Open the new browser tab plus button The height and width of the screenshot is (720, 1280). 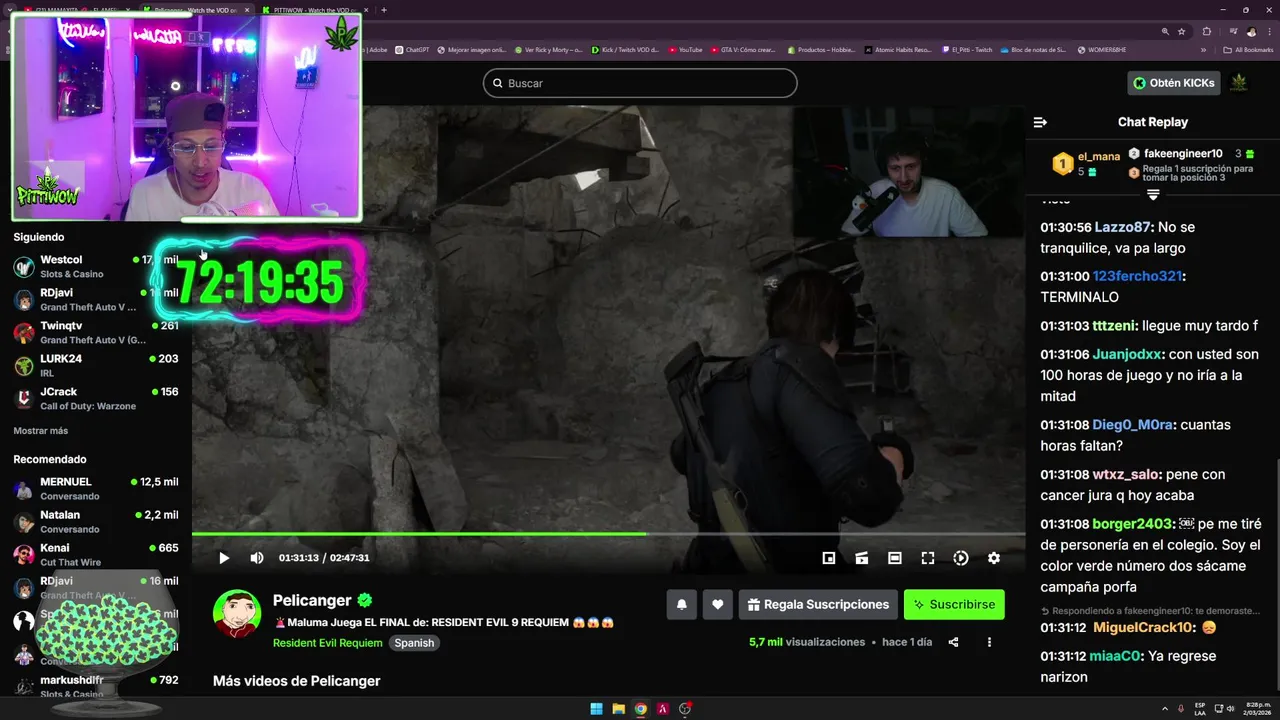[x=384, y=10]
